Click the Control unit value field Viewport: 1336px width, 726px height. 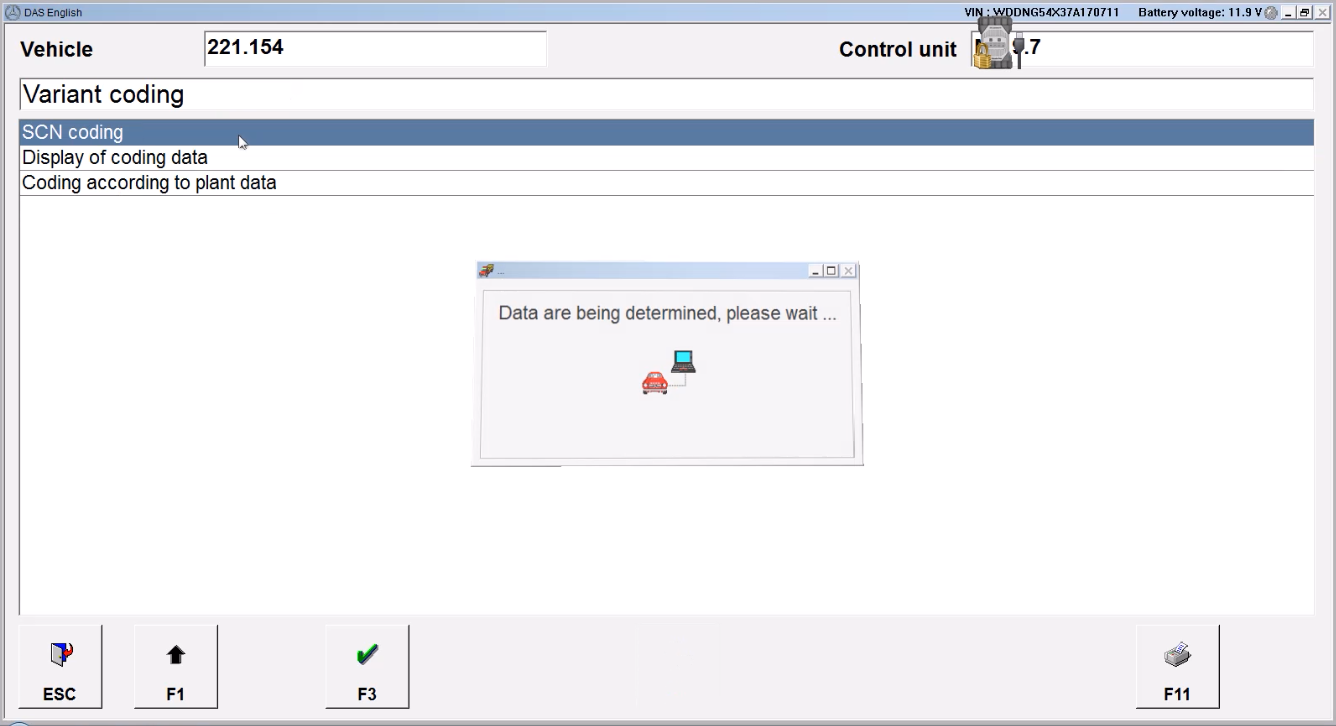[x=1141, y=48]
